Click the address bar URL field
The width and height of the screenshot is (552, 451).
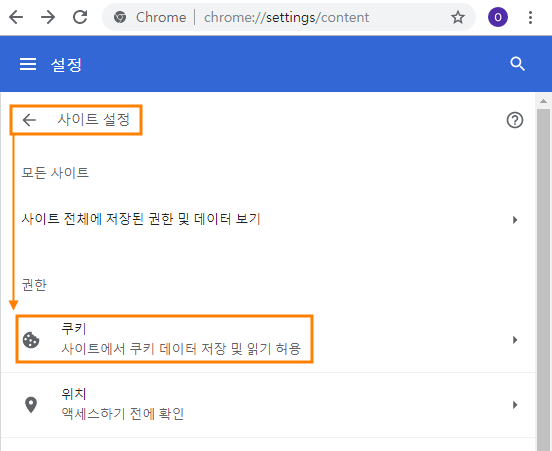(286, 17)
